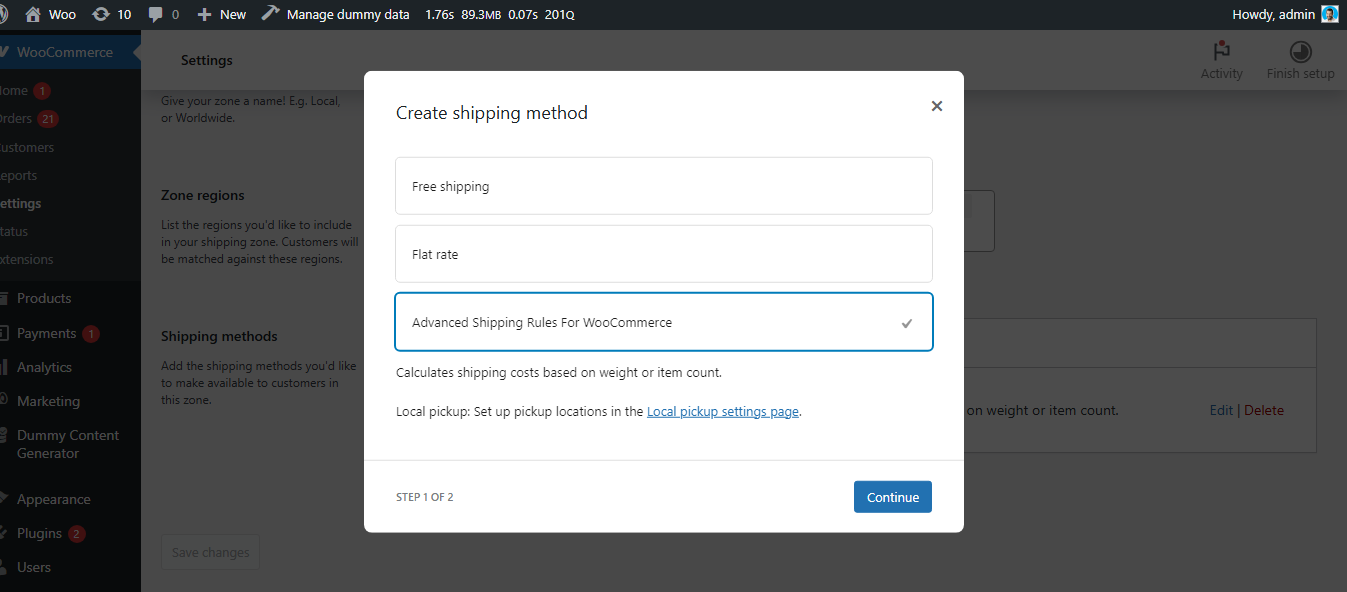Click the Plugins update badge 2
The image size is (1347, 592).
(x=77, y=533)
